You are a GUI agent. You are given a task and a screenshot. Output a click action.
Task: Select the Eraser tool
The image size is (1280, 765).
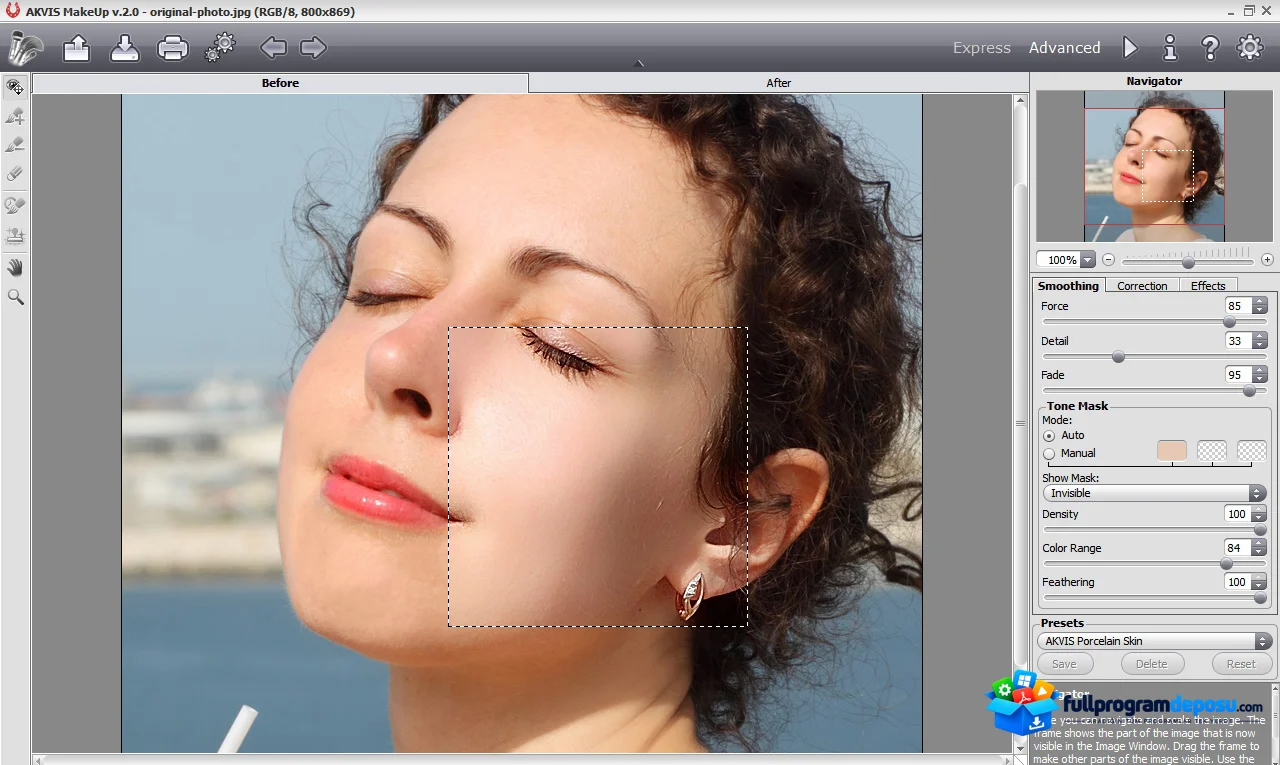15,174
